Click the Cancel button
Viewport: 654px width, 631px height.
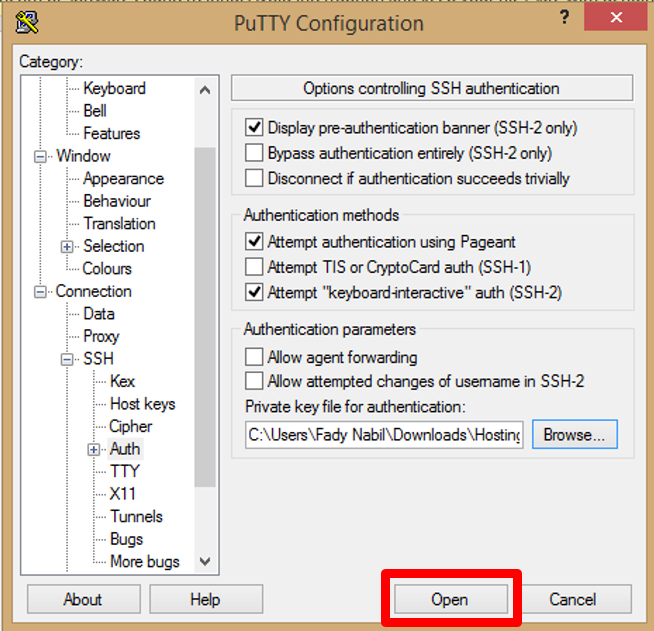pyautogui.click(x=573, y=599)
